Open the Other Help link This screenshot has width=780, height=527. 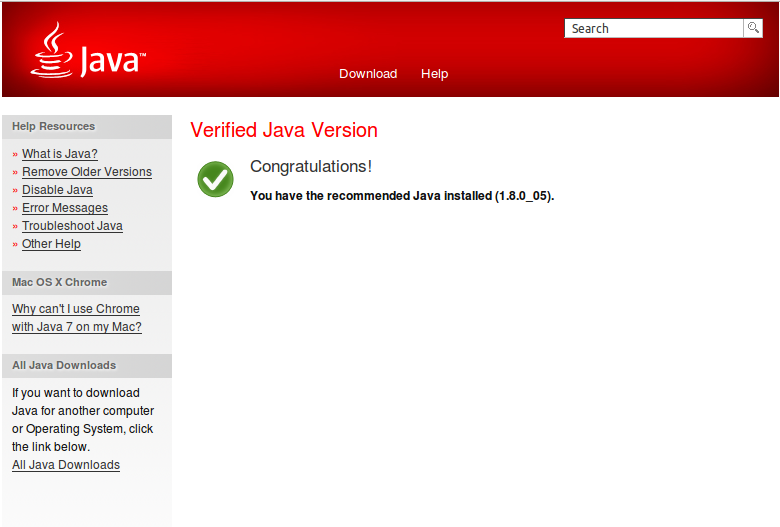(x=51, y=244)
